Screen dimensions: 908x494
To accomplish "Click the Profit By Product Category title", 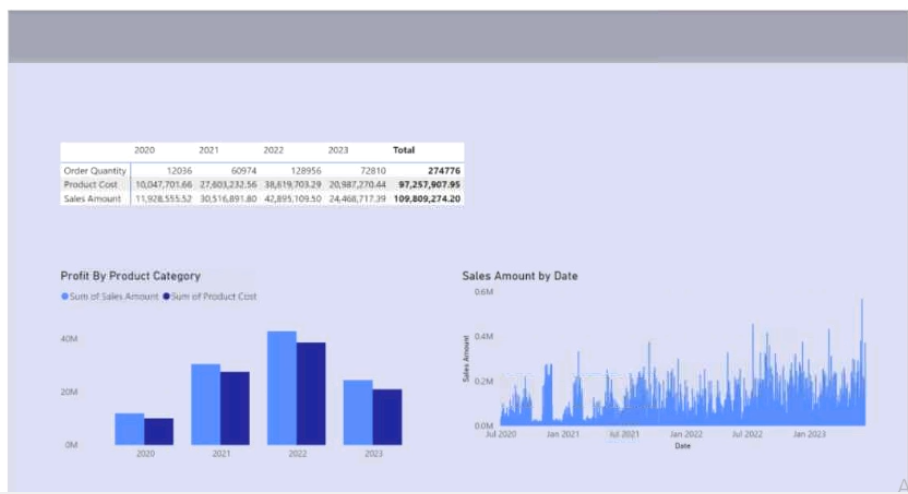I will click(130, 276).
